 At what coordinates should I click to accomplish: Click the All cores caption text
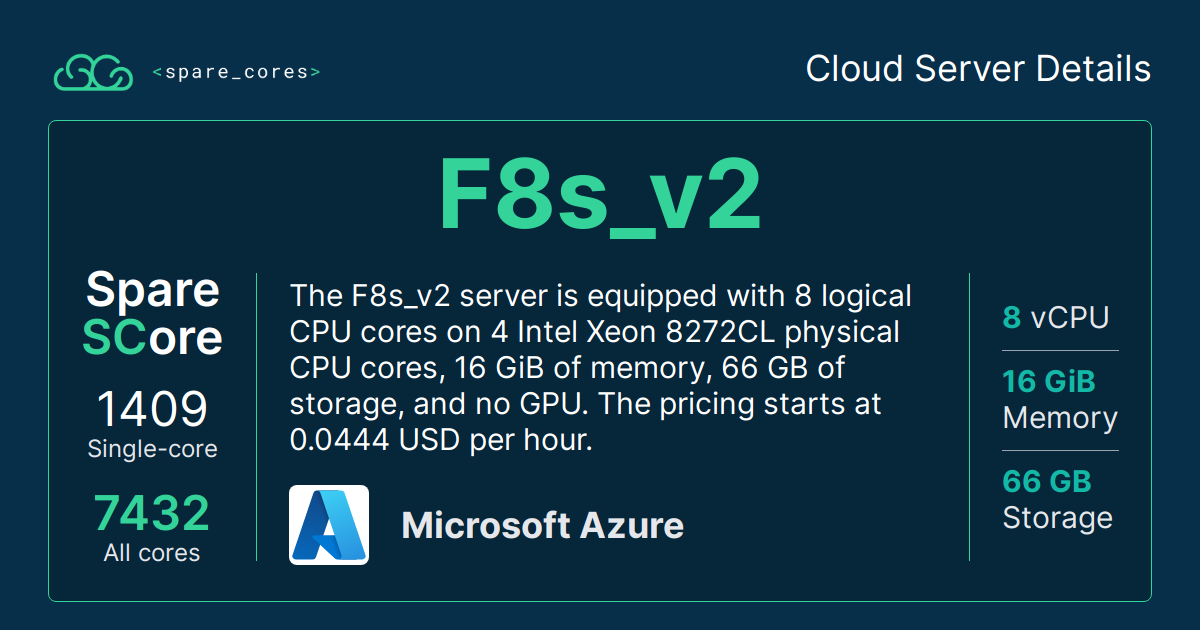(x=152, y=553)
